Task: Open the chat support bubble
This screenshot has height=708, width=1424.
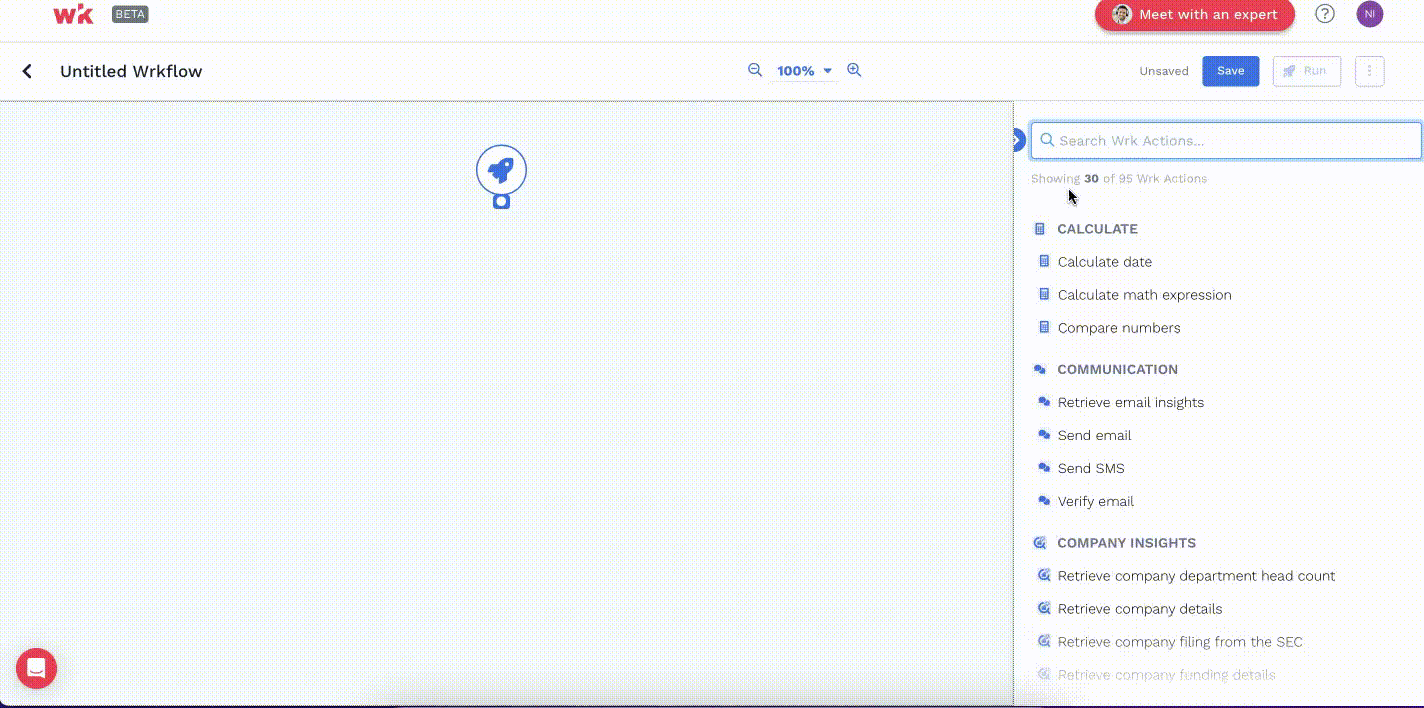Action: pyautogui.click(x=36, y=668)
